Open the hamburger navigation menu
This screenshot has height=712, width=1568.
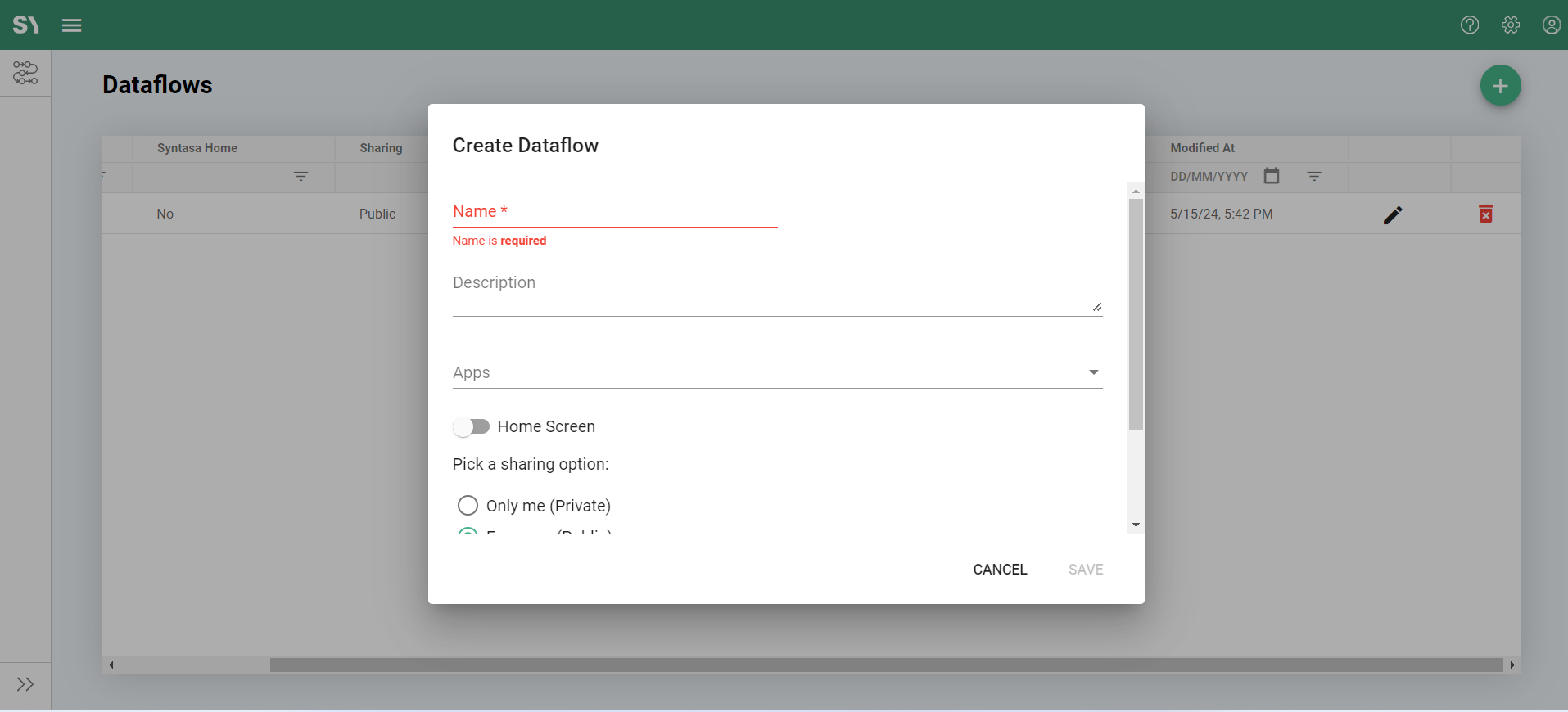click(x=72, y=25)
